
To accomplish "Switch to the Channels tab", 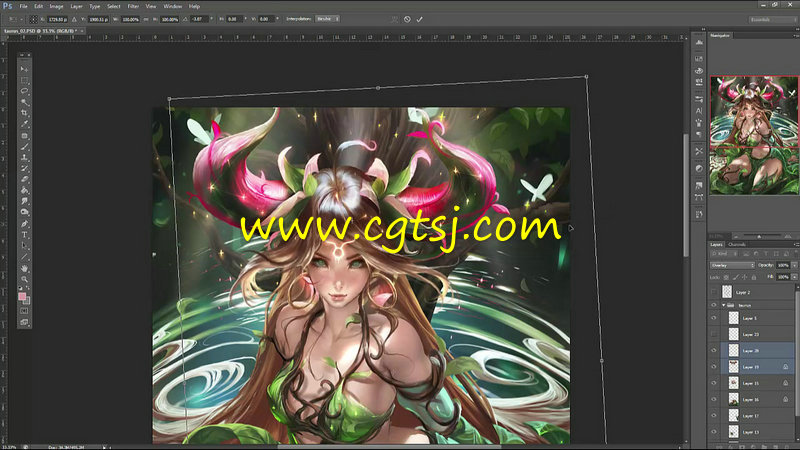I will point(737,244).
